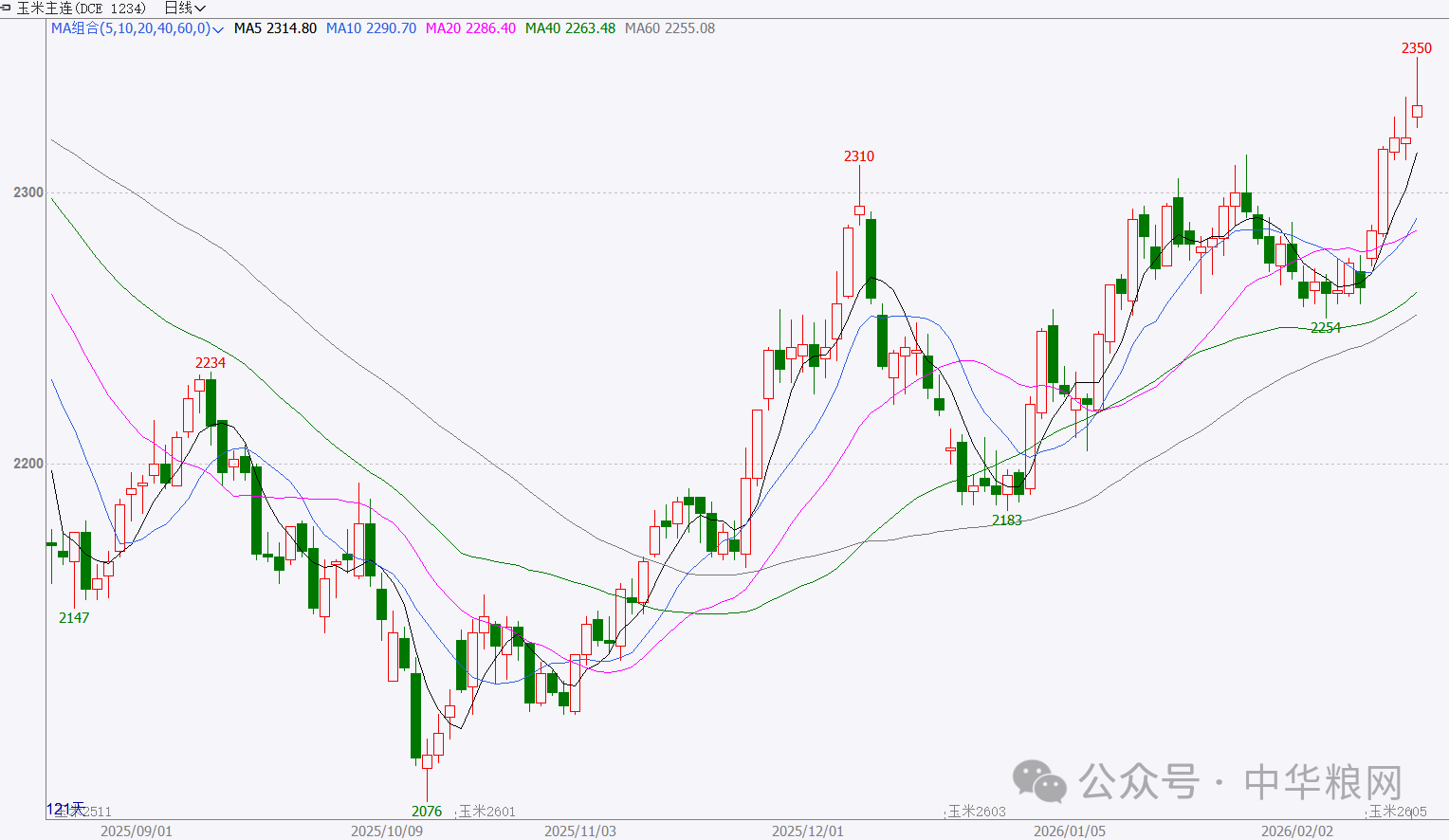Click the 玉米2601 contract rollover marker
Viewport: 1449px width, 840px height.
pos(487,812)
